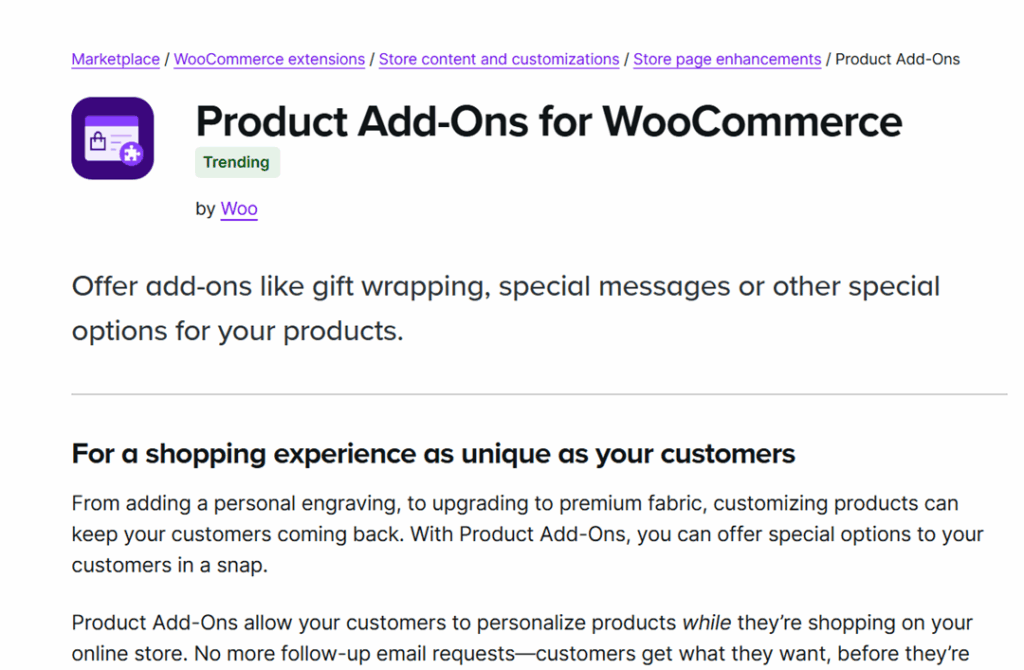Open Store content and customizations

[x=499, y=59]
